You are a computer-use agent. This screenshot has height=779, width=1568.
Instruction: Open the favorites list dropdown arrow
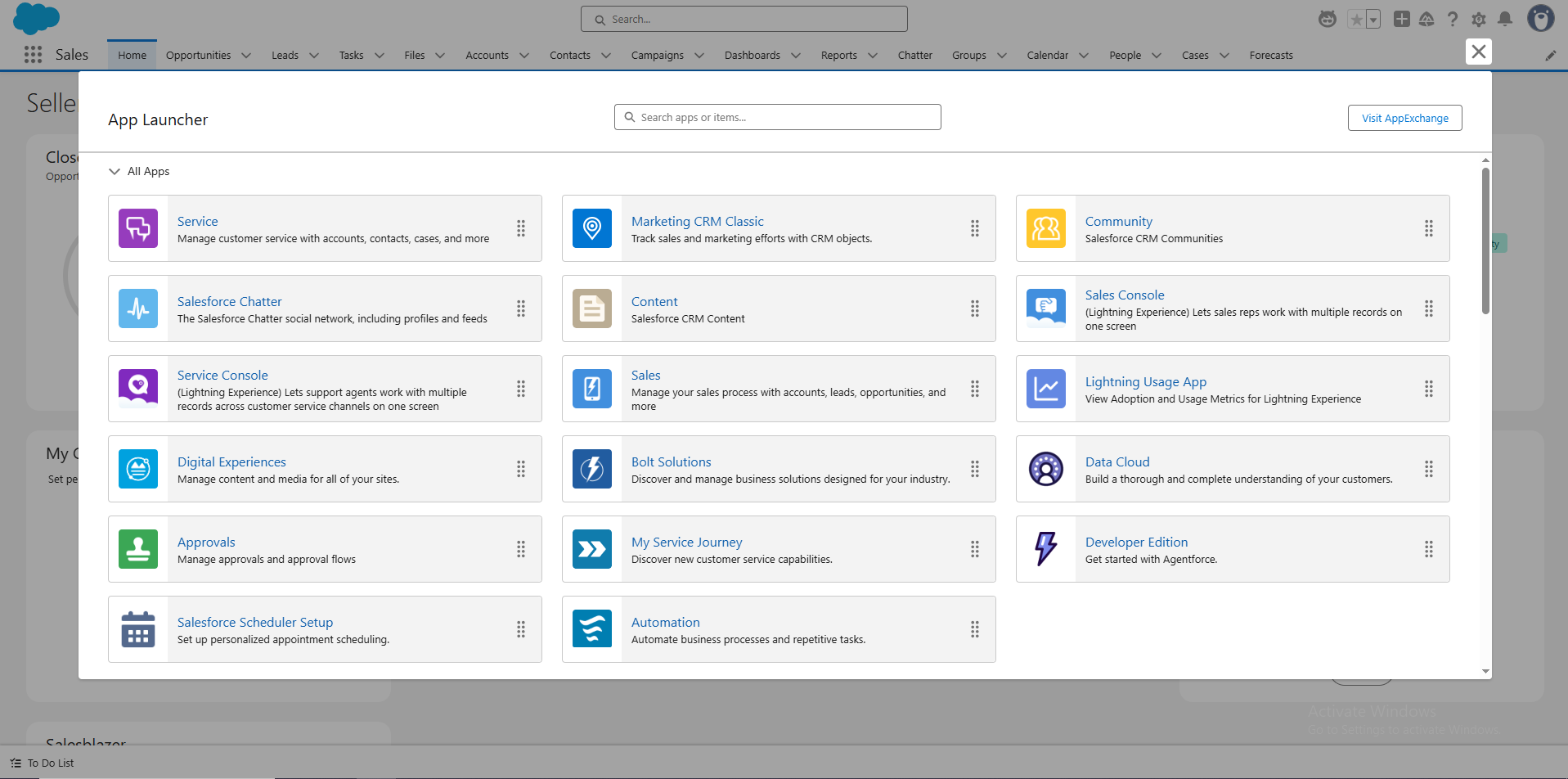1373,20
